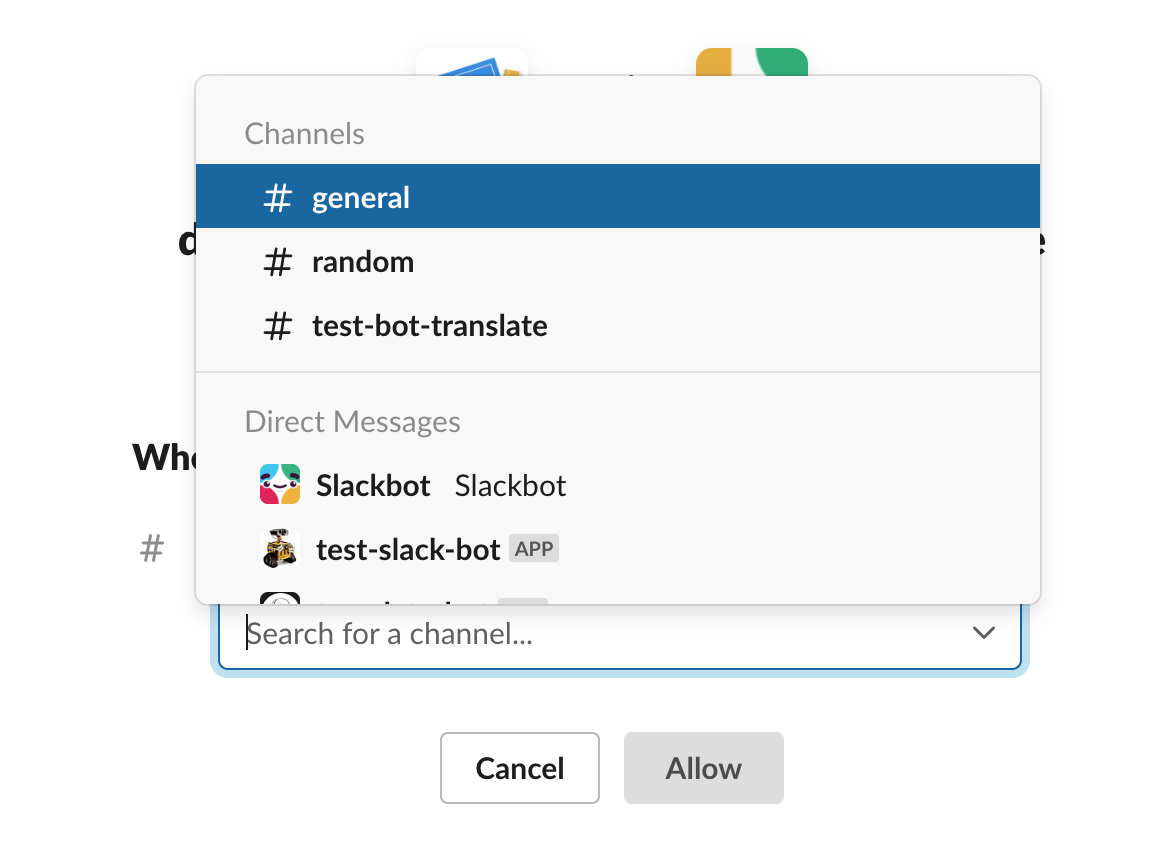Pick the test-bot-translate channel
The image size is (1152, 846).
618,325
